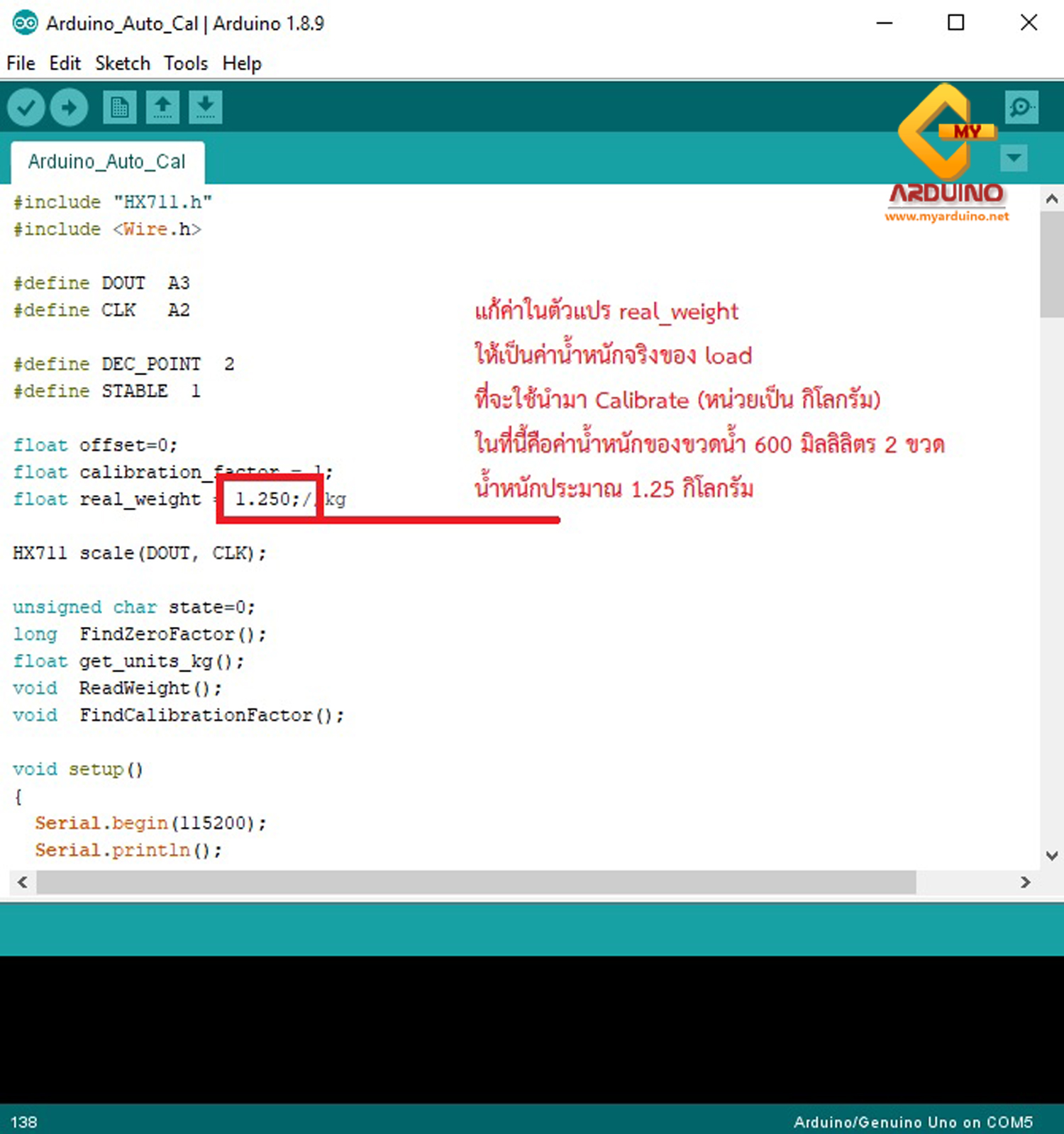The width and height of the screenshot is (1064, 1134).
Task: Click the Arduino logo in title bar
Action: point(25,23)
